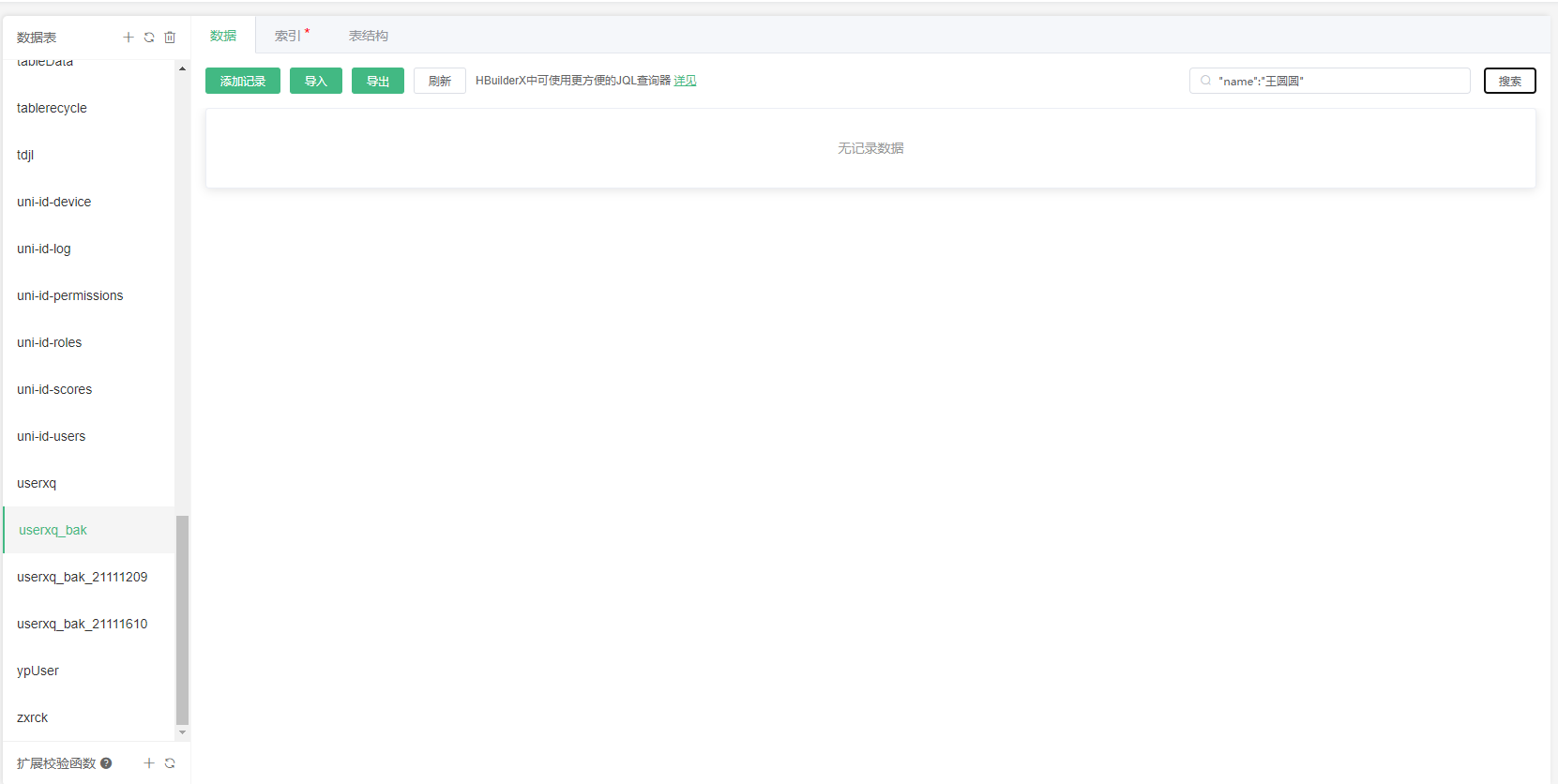Click the green 导出 button

click(377, 82)
